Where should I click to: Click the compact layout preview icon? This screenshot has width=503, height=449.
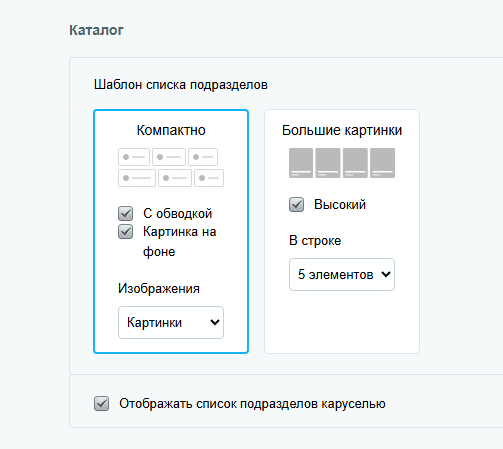pos(171,167)
